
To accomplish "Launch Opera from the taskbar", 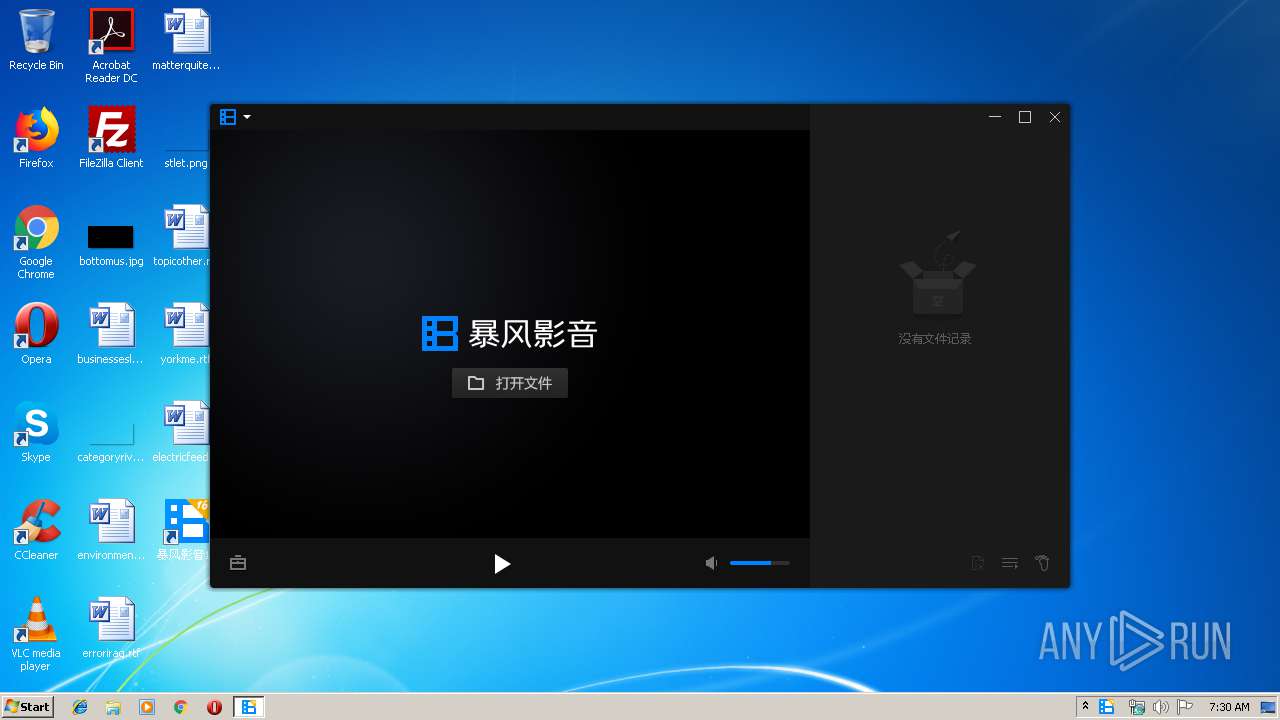I will [x=214, y=707].
